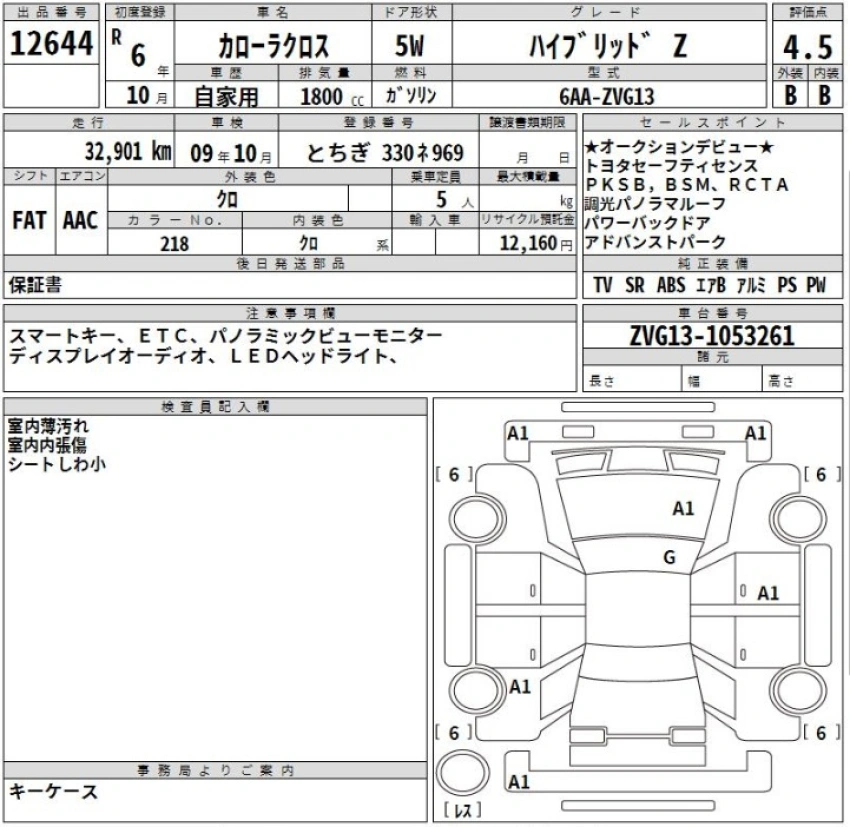Image resolution: width=850 pixels, height=827 pixels.
Task: Click the inspector note シートしわ小
Action: 56,464
